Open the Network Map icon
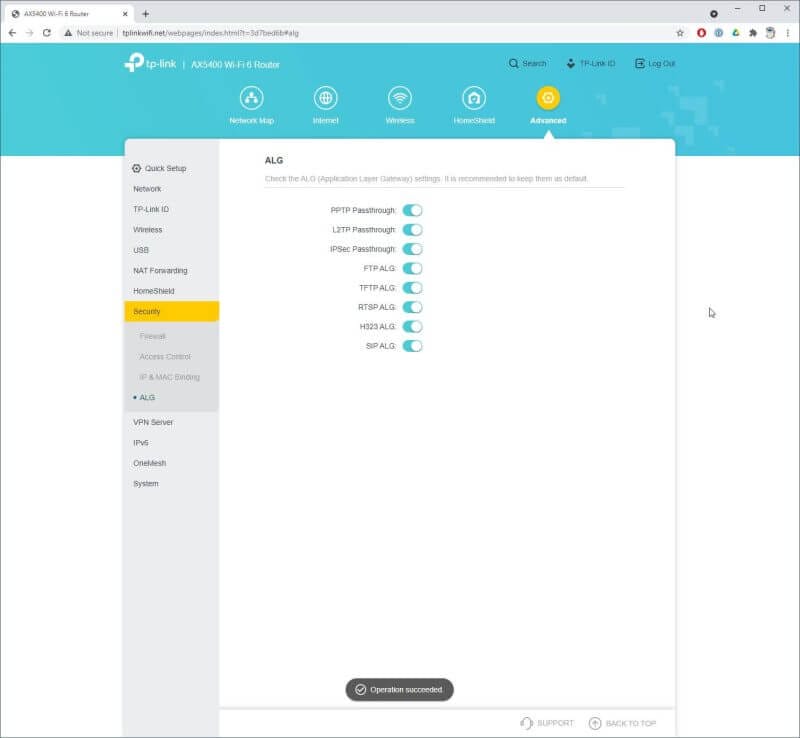800x738 pixels. [251, 98]
